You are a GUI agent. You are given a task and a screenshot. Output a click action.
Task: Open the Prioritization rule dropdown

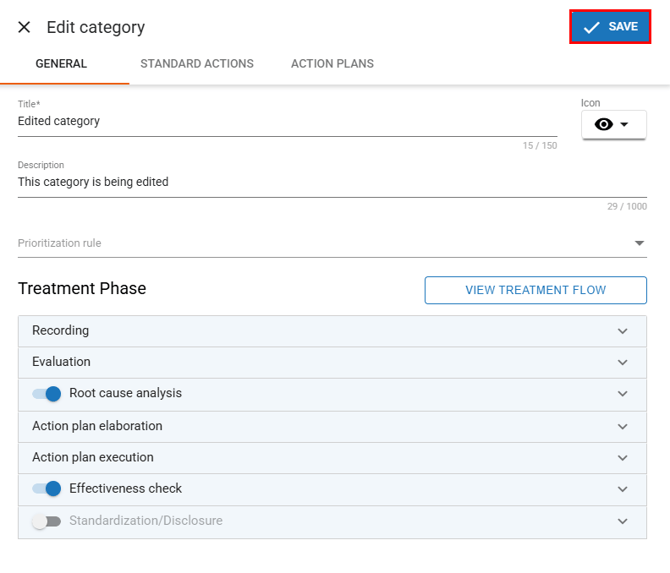click(330, 243)
